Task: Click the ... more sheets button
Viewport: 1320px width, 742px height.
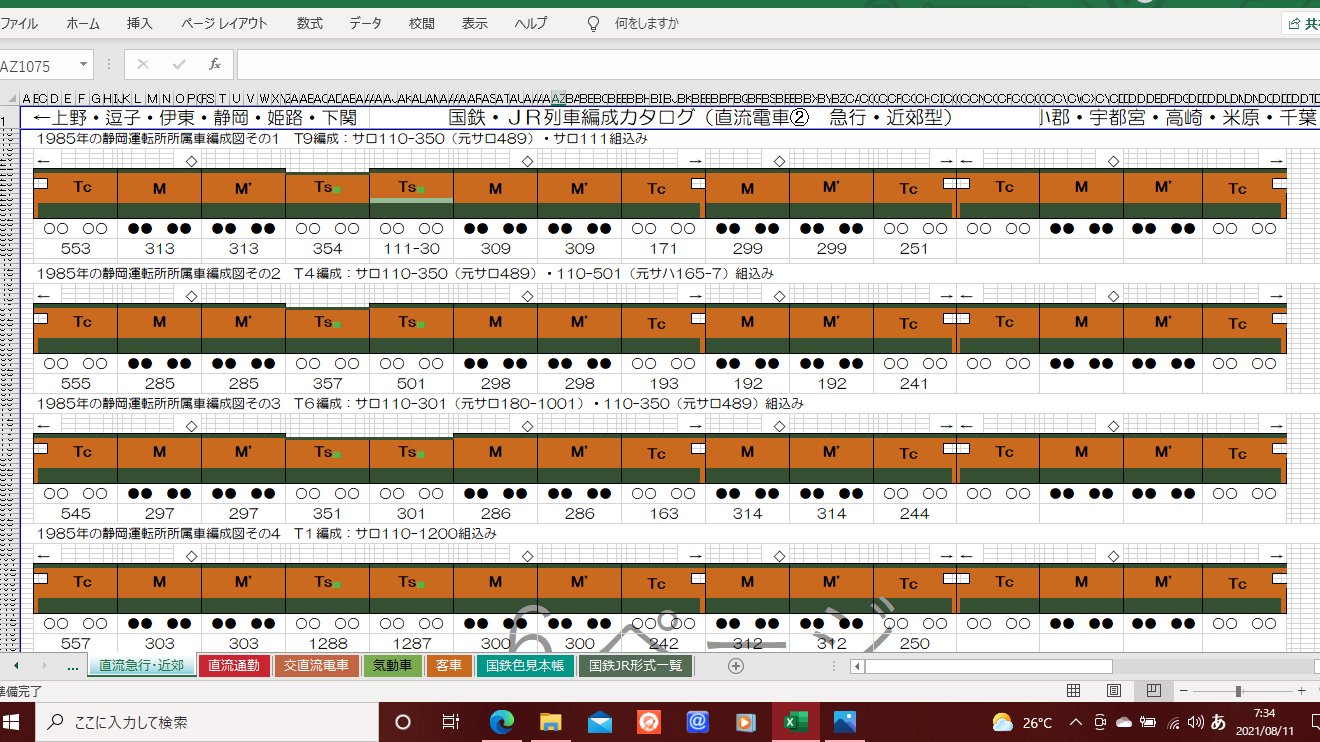Action: click(73, 665)
